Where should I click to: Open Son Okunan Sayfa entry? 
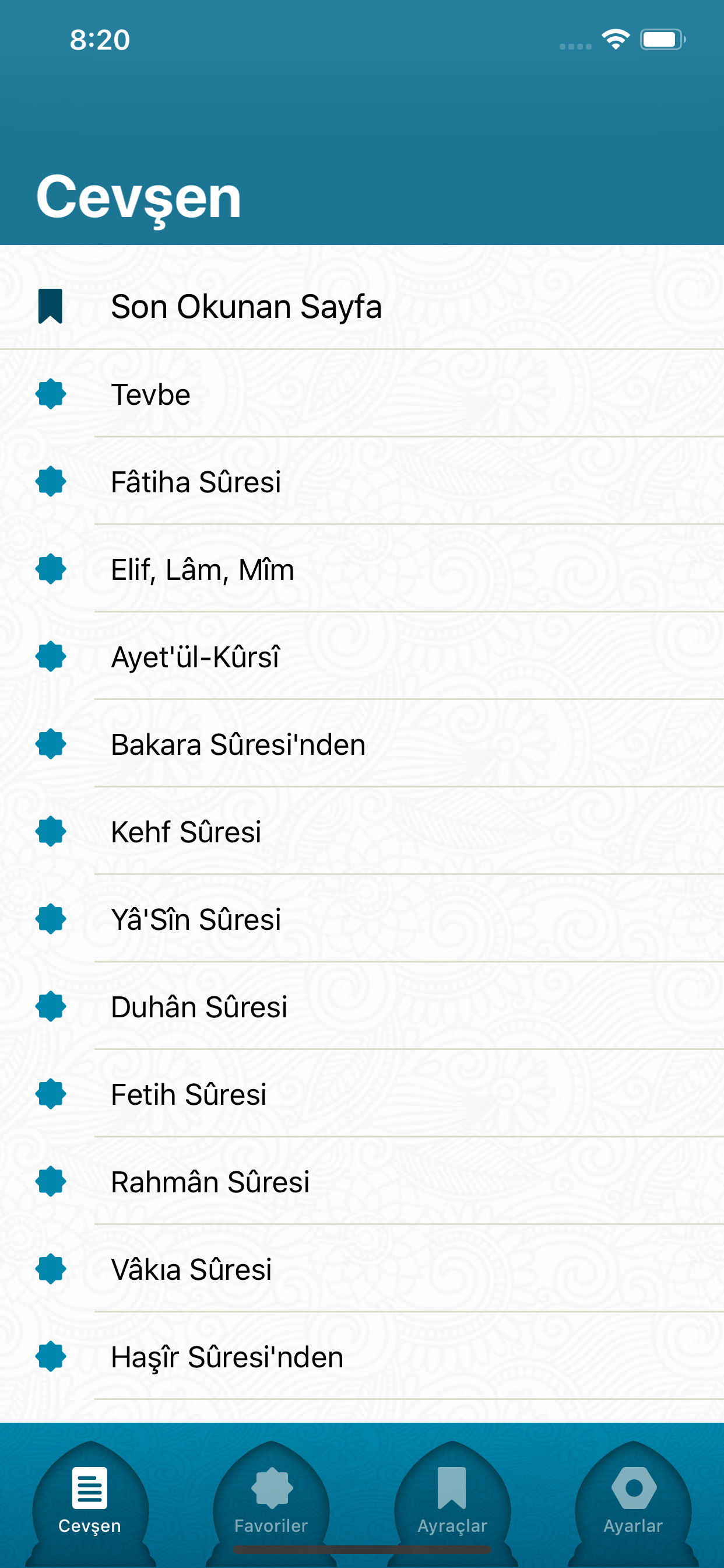coord(362,306)
